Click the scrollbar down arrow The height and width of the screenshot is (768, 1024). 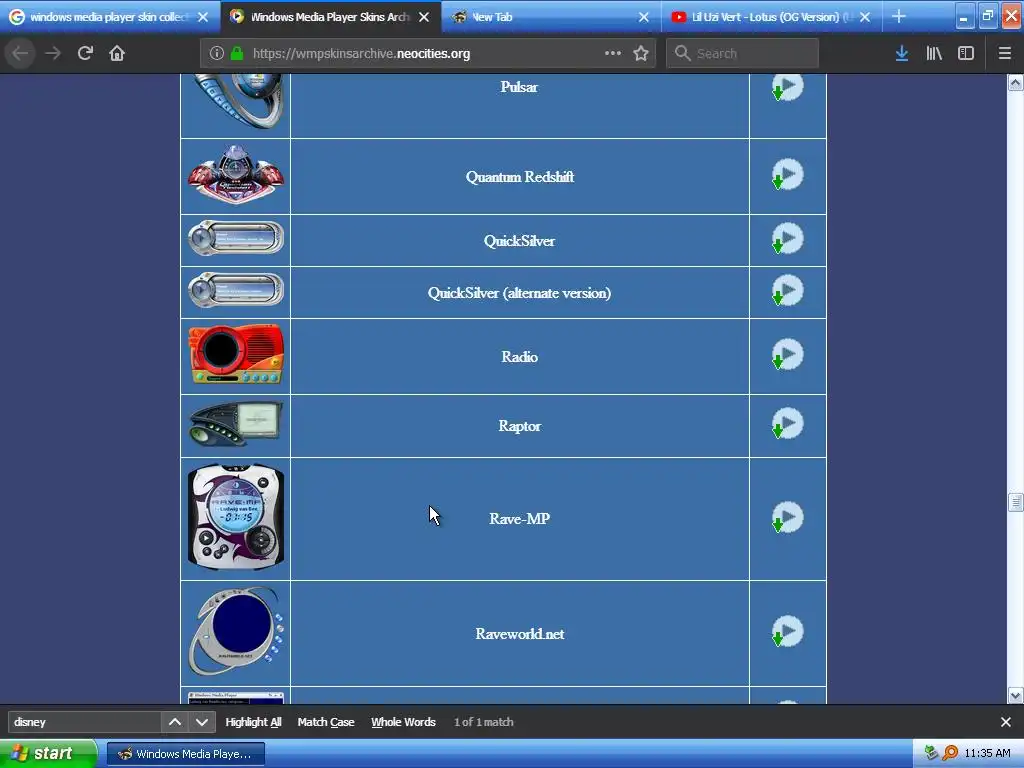tap(1015, 696)
